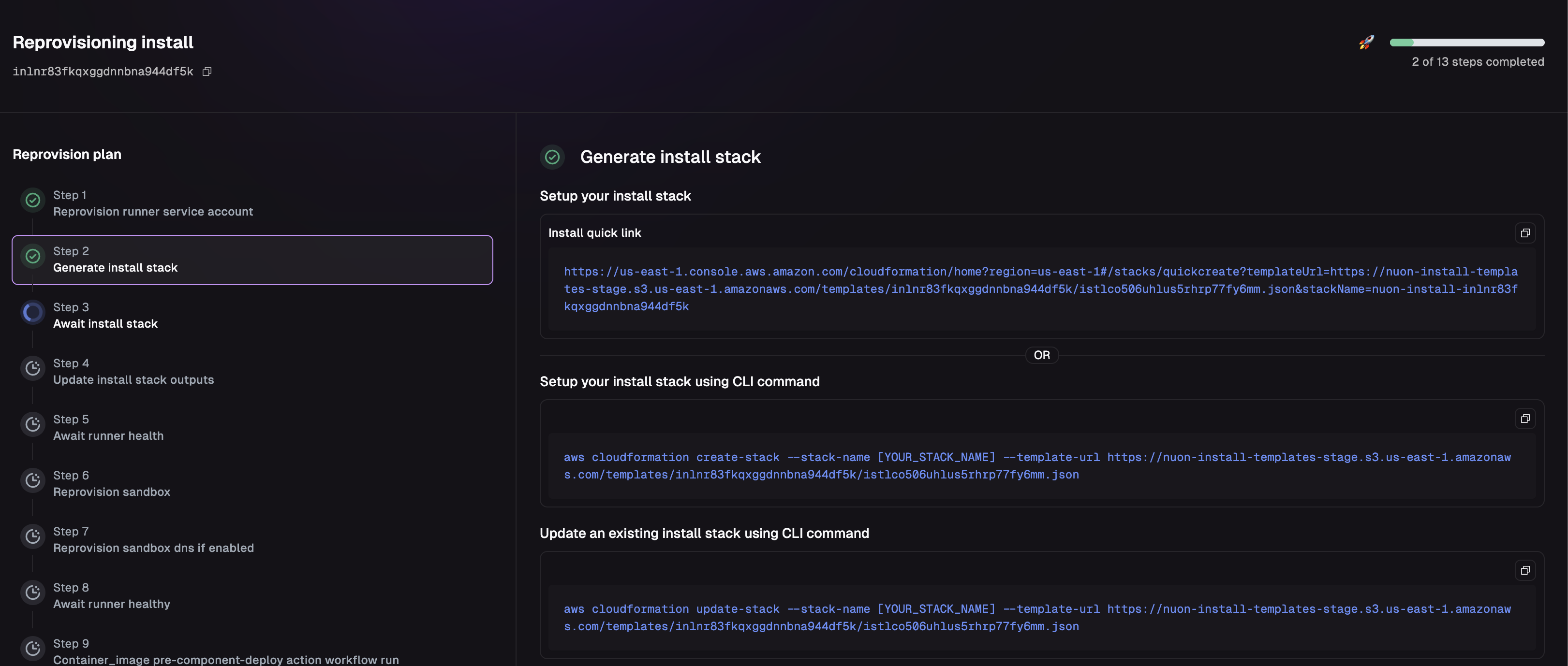Screen dimensions: 1568x666
Task: Click the Setup your install stack subheading
Action: [x=615, y=196]
